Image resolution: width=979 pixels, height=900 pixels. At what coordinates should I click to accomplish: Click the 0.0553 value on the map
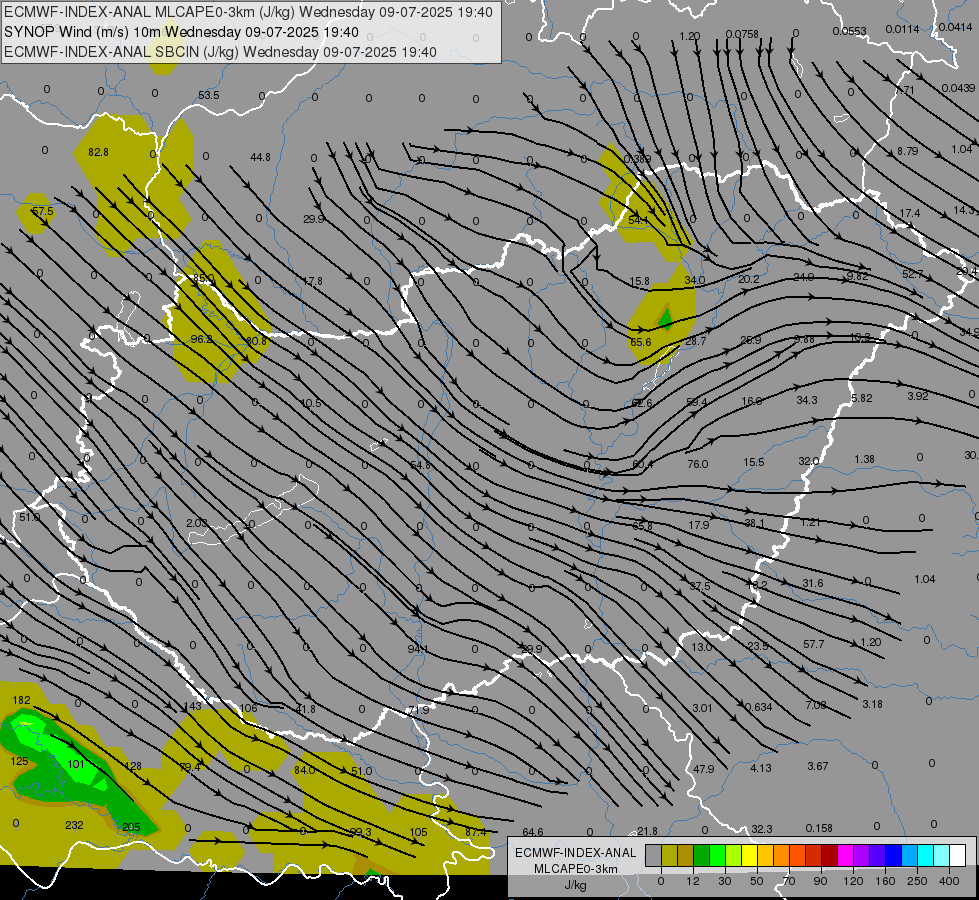849,31
